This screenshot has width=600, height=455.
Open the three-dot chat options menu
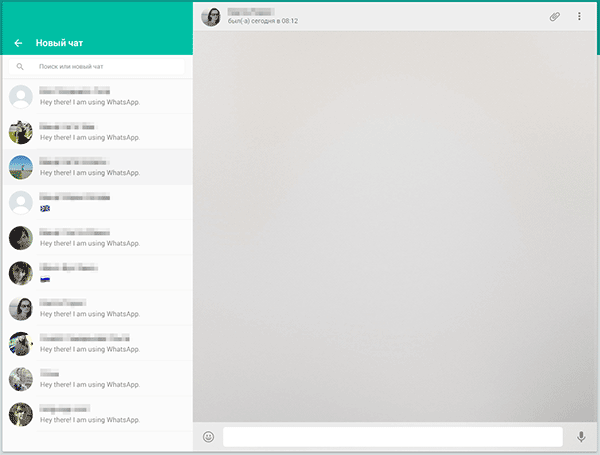pyautogui.click(x=579, y=16)
